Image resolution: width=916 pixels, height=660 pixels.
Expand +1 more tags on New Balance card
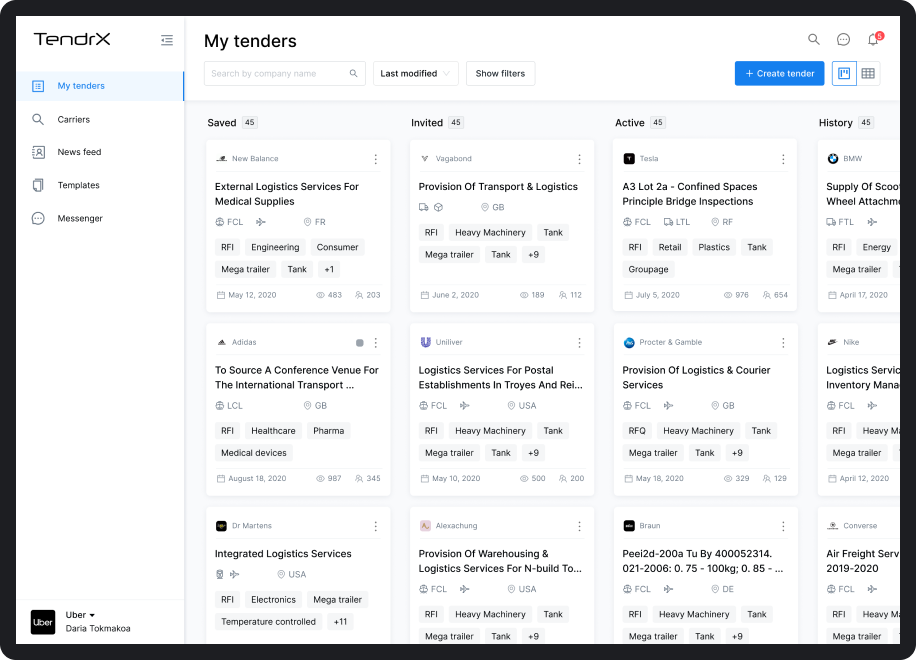(x=329, y=269)
